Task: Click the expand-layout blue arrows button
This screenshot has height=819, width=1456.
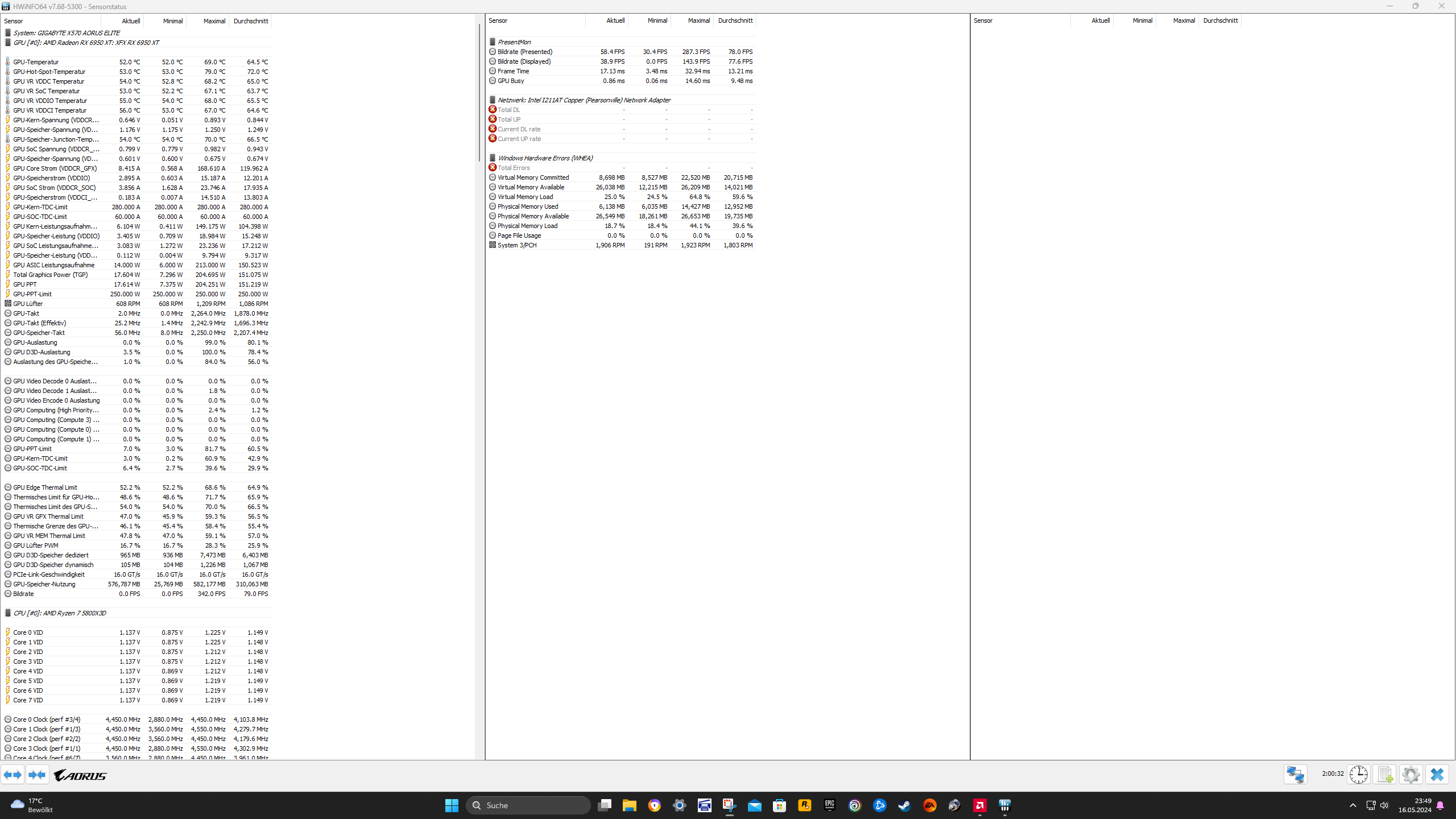Action: [x=13, y=775]
